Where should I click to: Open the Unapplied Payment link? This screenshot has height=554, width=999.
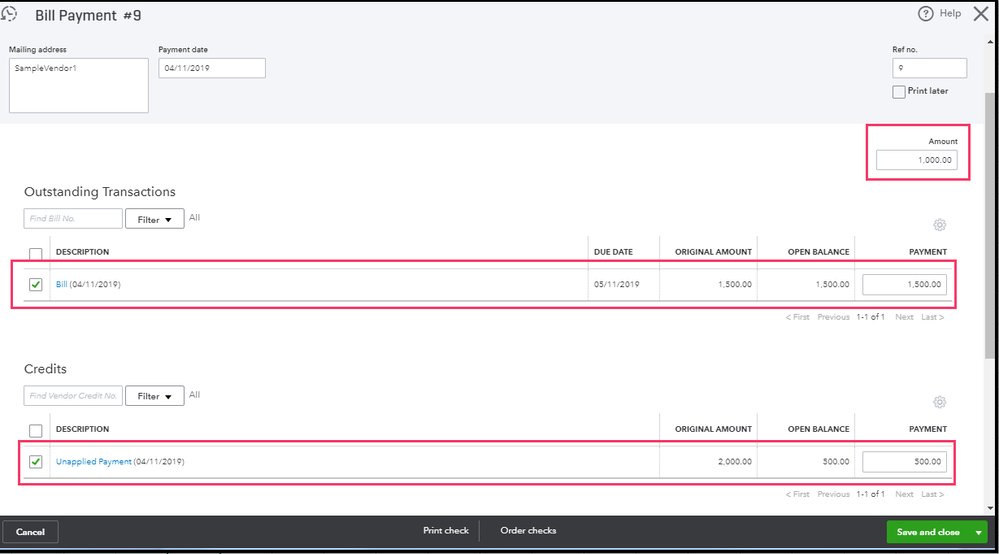coord(94,461)
